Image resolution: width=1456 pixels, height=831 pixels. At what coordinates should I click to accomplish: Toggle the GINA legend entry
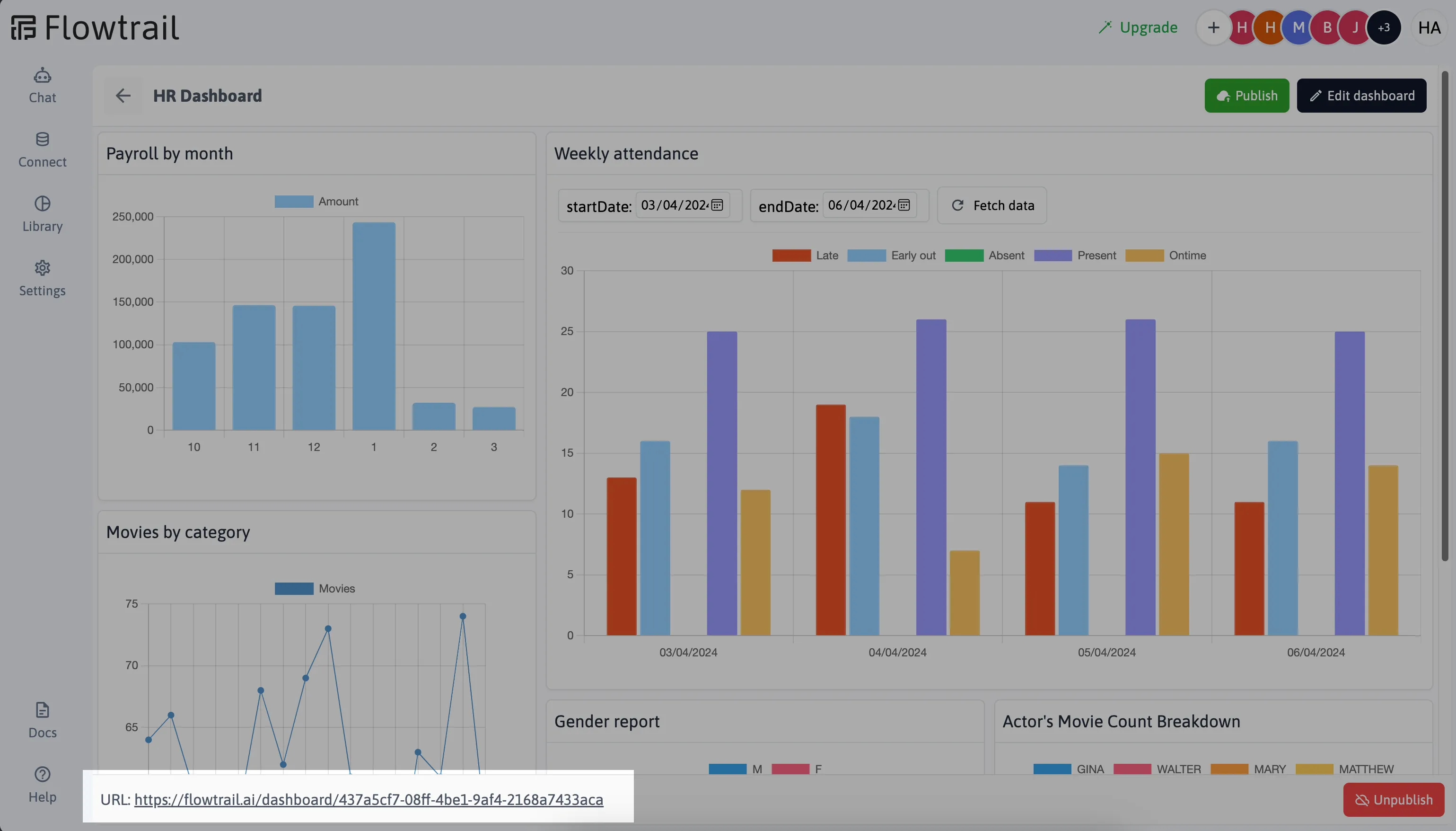click(x=1069, y=769)
